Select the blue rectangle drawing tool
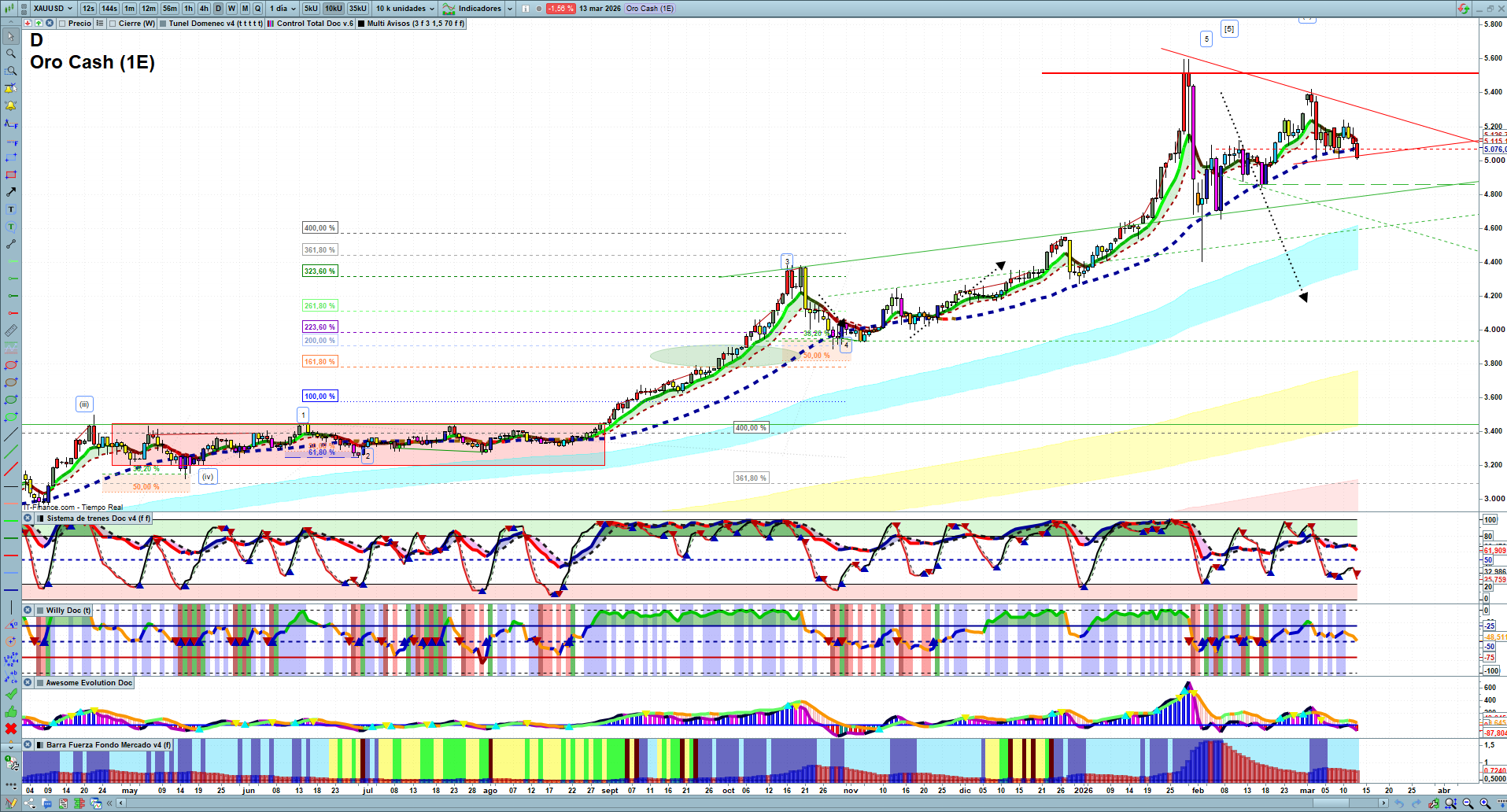 point(11,157)
